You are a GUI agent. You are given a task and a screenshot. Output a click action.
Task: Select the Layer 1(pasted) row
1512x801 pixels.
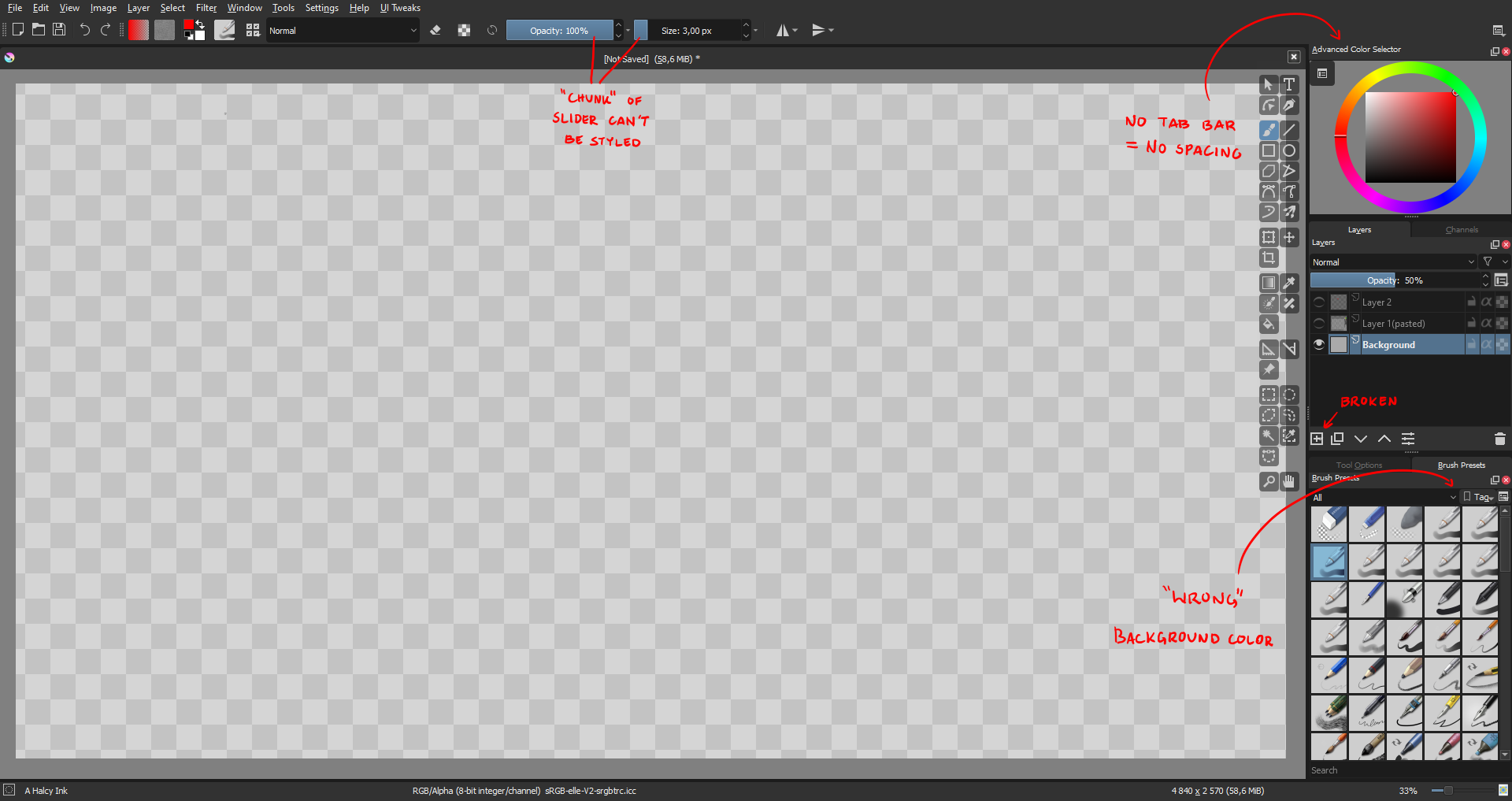click(x=1410, y=323)
